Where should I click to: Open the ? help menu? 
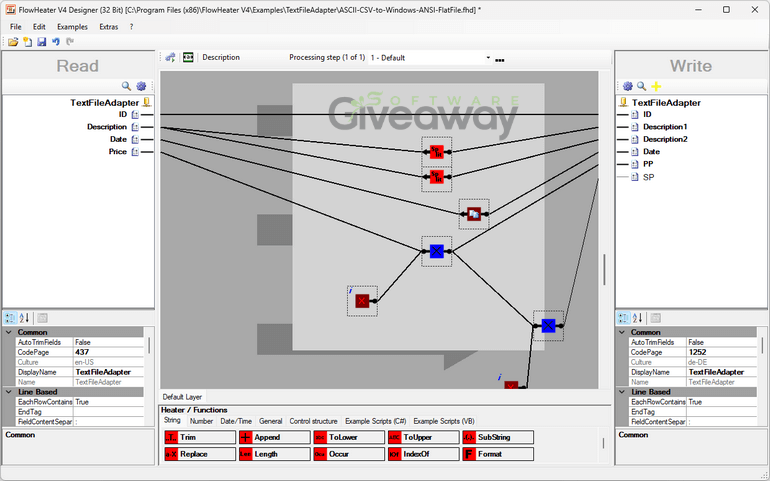click(131, 27)
